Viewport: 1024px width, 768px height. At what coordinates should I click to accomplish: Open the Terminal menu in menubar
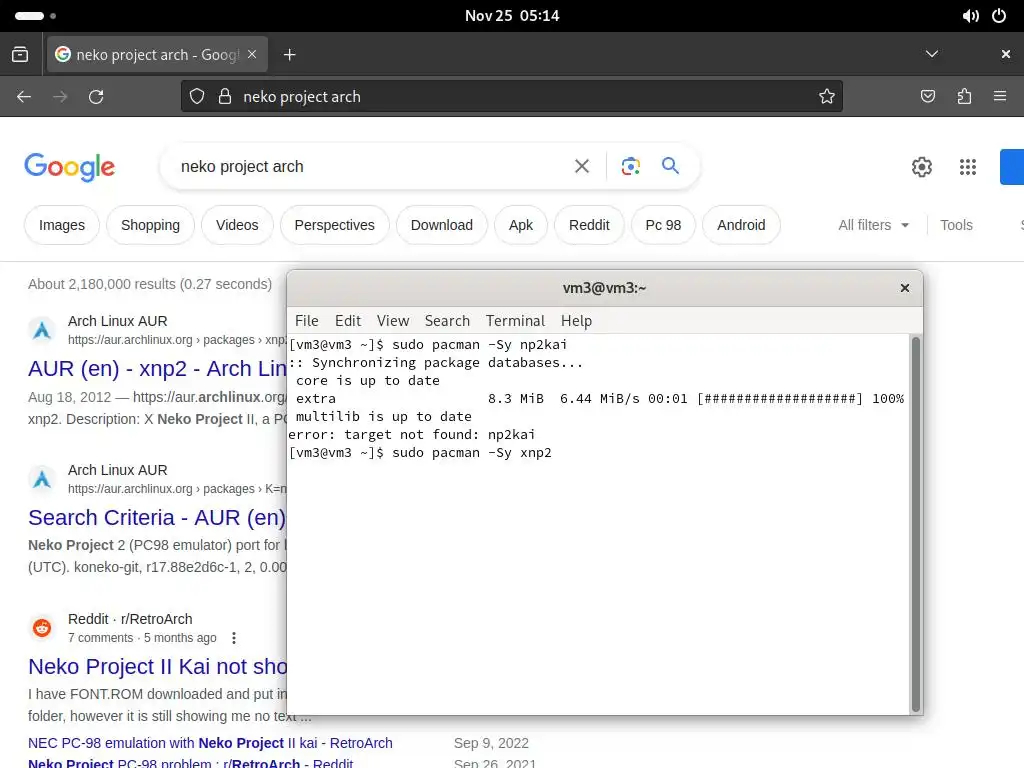pyautogui.click(x=515, y=321)
